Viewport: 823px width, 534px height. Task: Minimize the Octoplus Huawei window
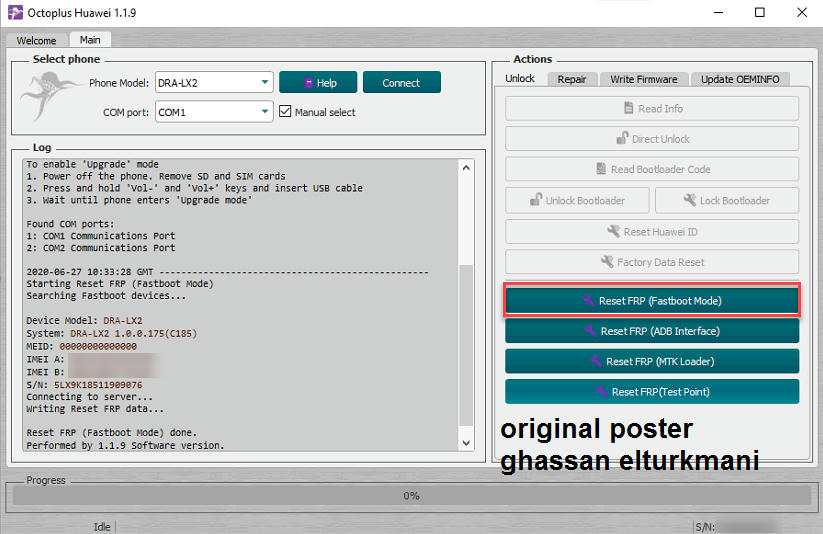point(719,12)
